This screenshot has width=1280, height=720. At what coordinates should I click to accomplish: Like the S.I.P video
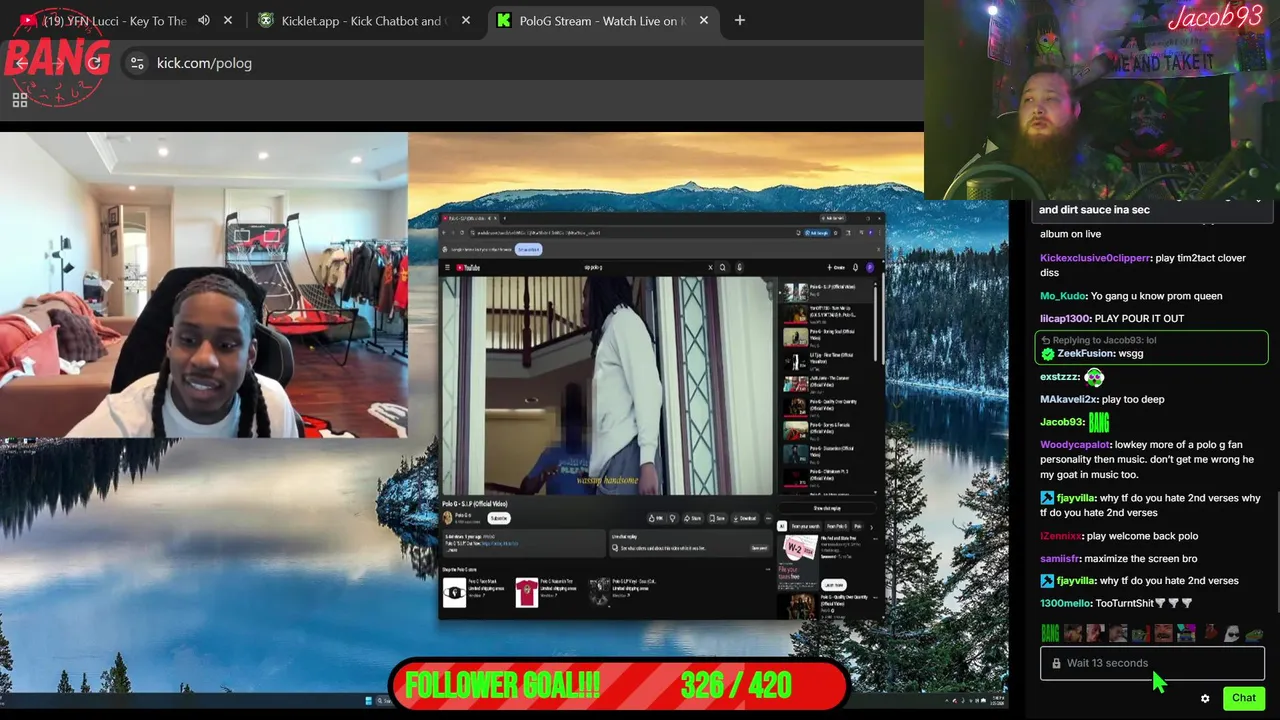coord(655,518)
